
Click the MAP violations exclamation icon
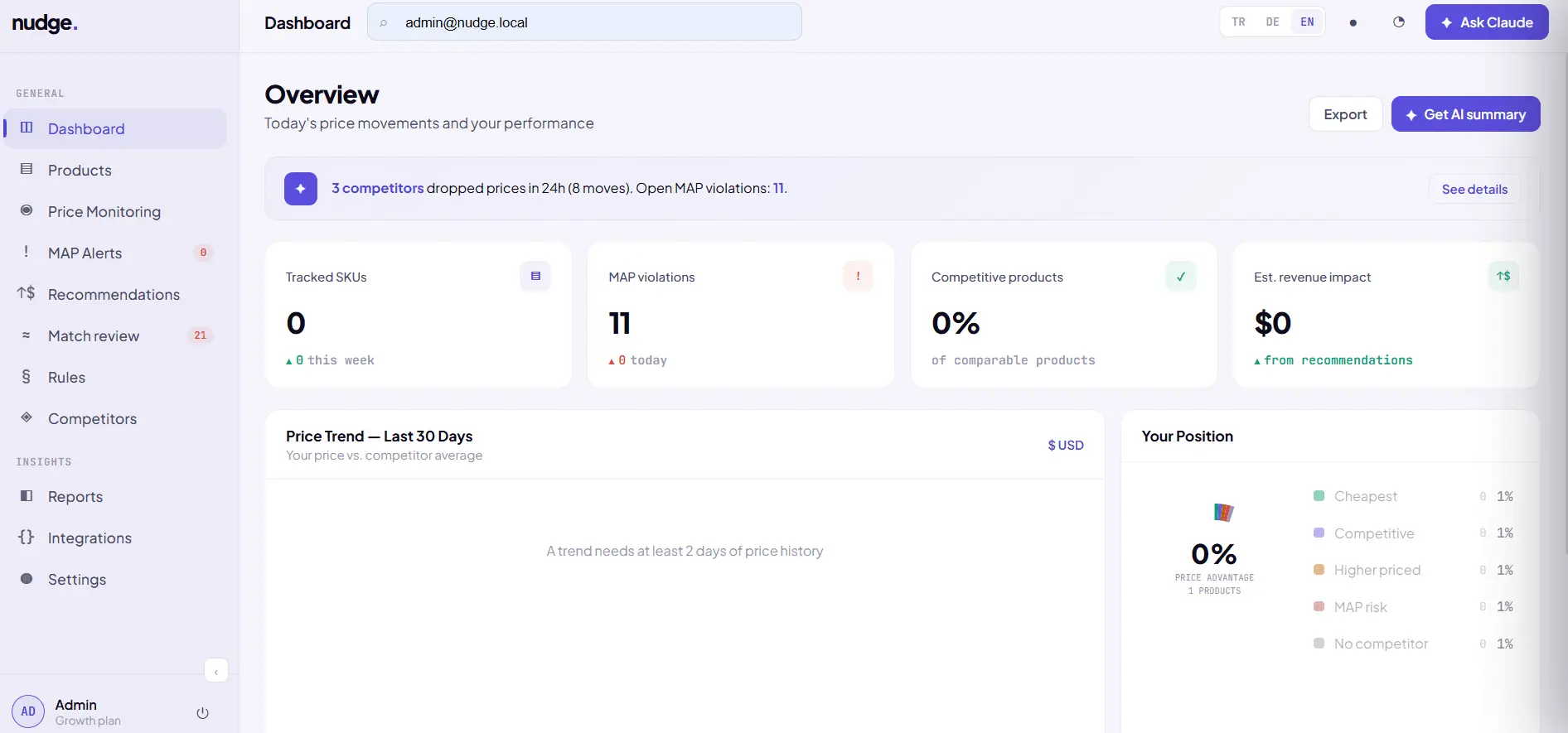click(858, 276)
